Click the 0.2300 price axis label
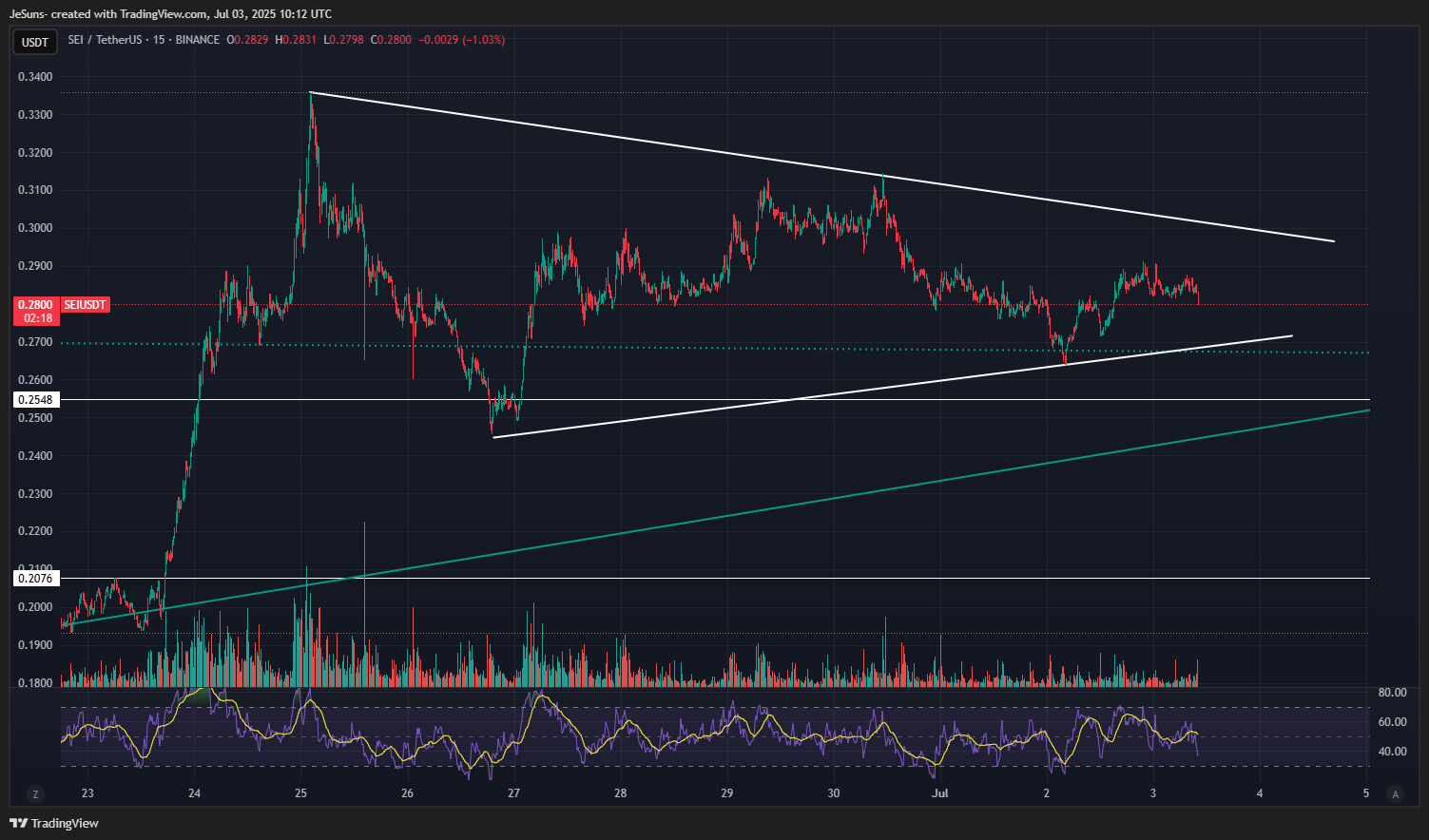1429x840 pixels. [35, 494]
